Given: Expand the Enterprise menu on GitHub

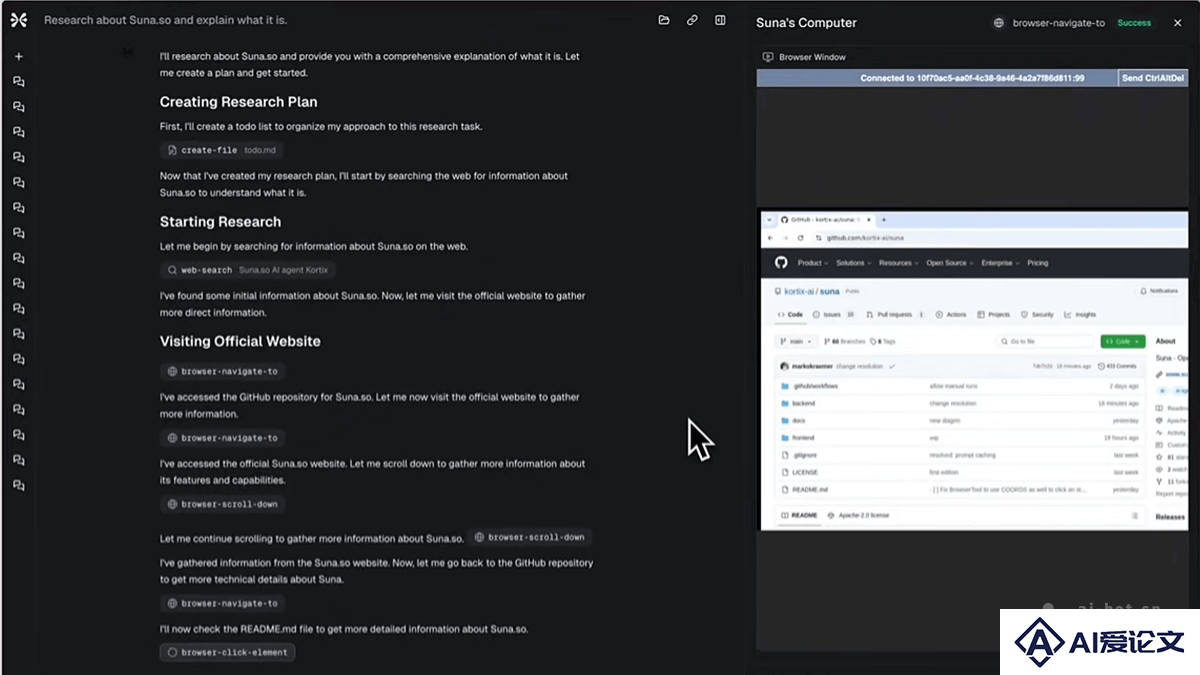Looking at the screenshot, I should click(1000, 263).
